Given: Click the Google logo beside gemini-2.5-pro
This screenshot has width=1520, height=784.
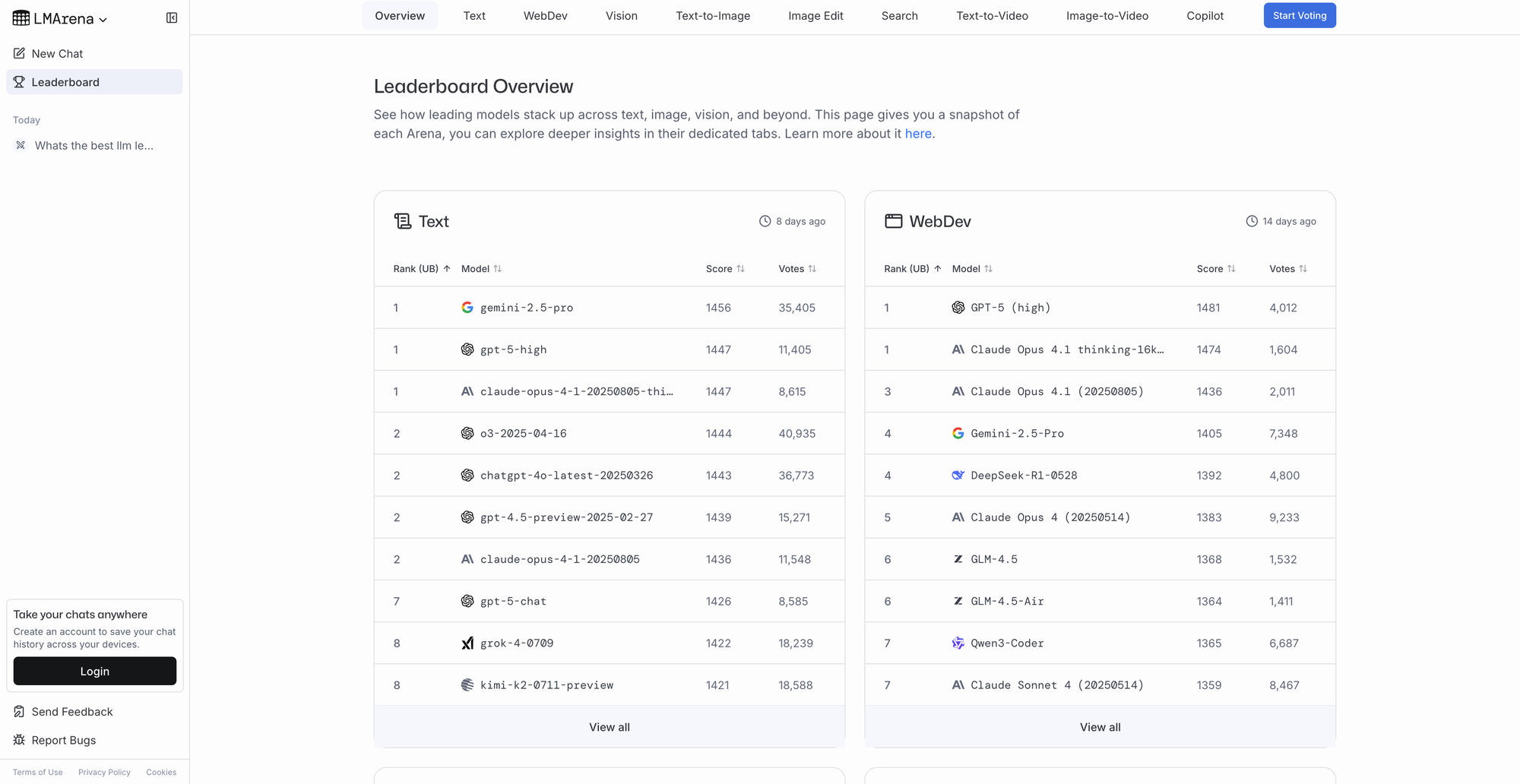Looking at the screenshot, I should coord(467,308).
